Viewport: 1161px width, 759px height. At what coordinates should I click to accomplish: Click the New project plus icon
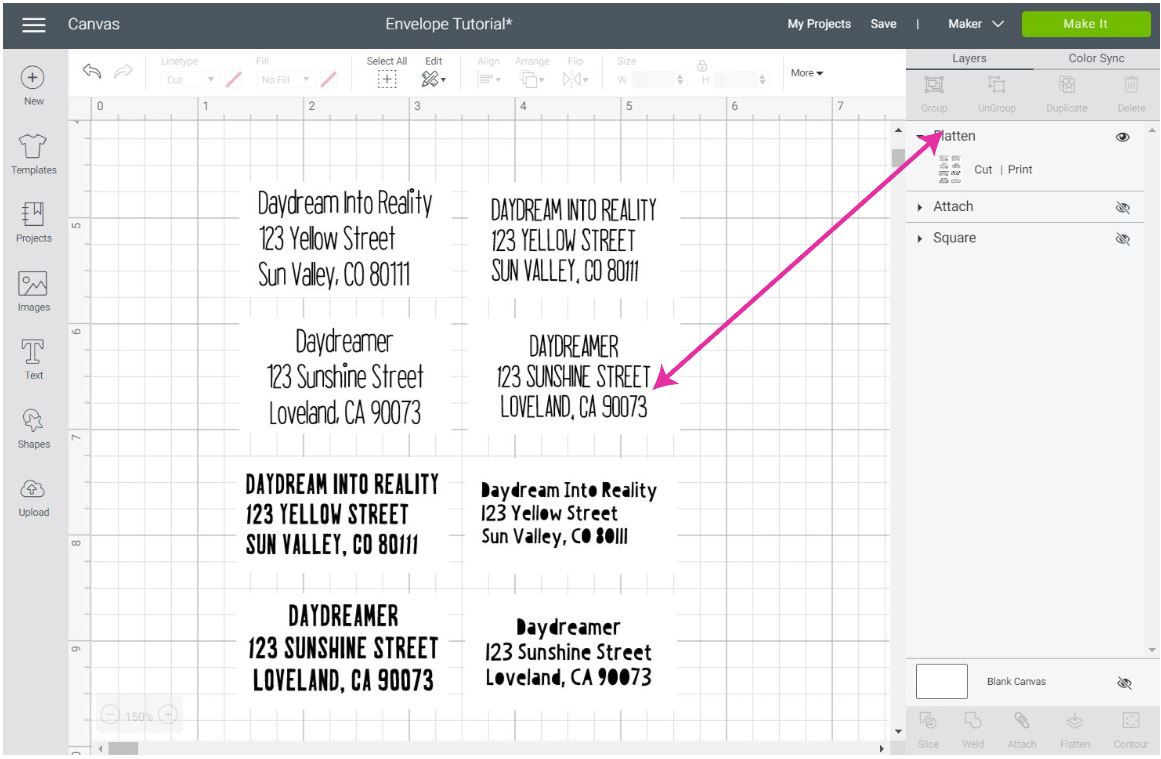pos(33,79)
